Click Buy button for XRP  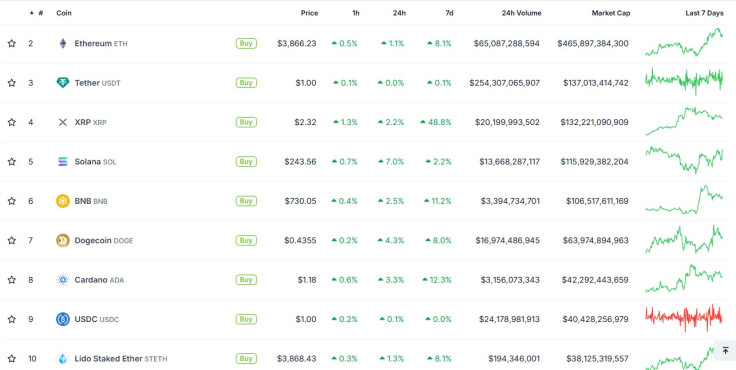point(246,123)
